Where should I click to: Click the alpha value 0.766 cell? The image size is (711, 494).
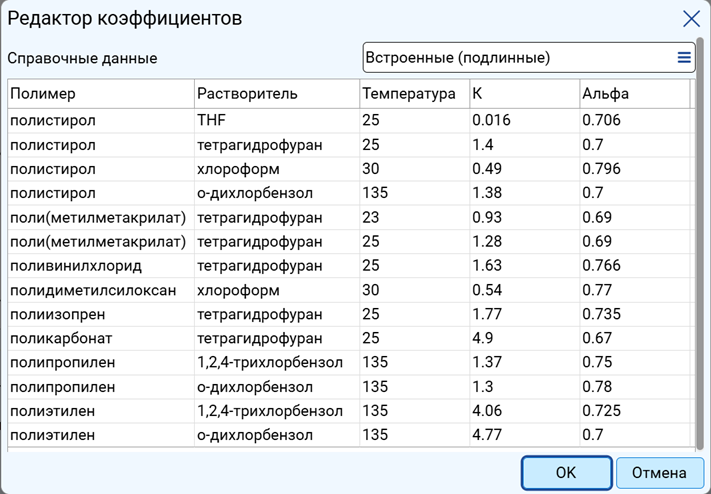634,266
